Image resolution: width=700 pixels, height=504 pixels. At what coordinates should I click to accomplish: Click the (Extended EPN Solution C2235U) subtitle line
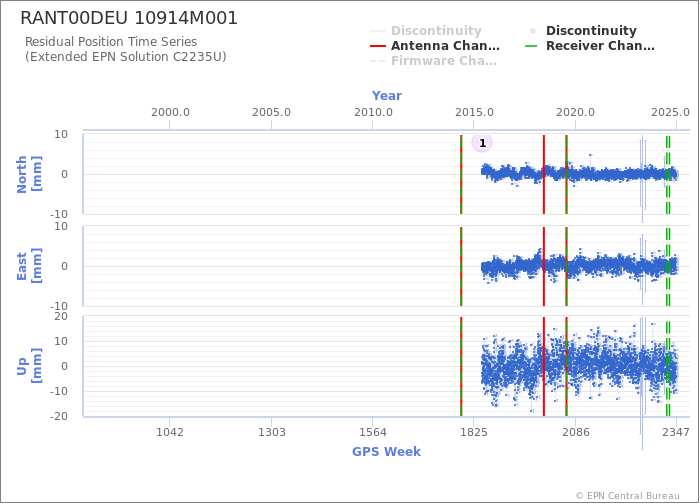click(x=125, y=57)
